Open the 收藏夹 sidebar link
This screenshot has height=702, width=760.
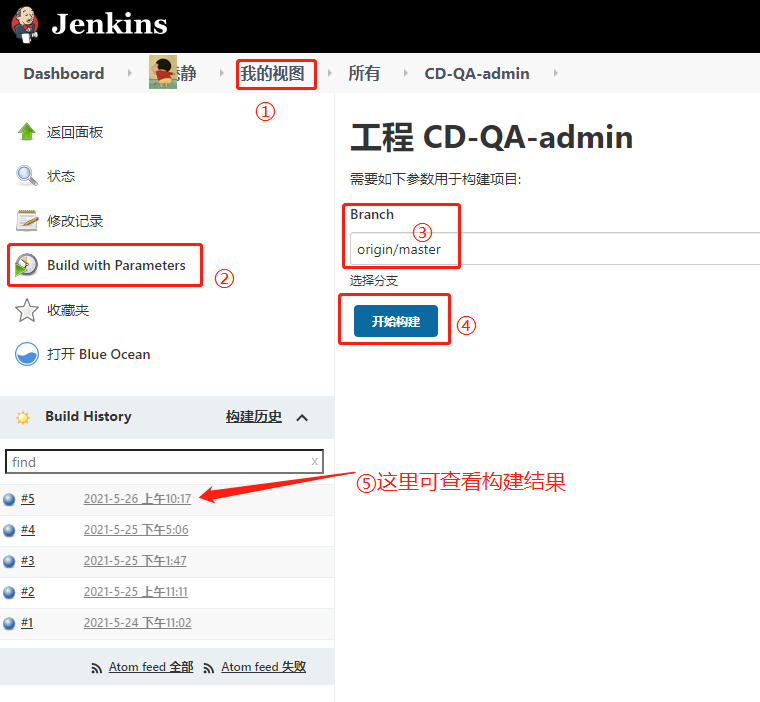click(68, 310)
